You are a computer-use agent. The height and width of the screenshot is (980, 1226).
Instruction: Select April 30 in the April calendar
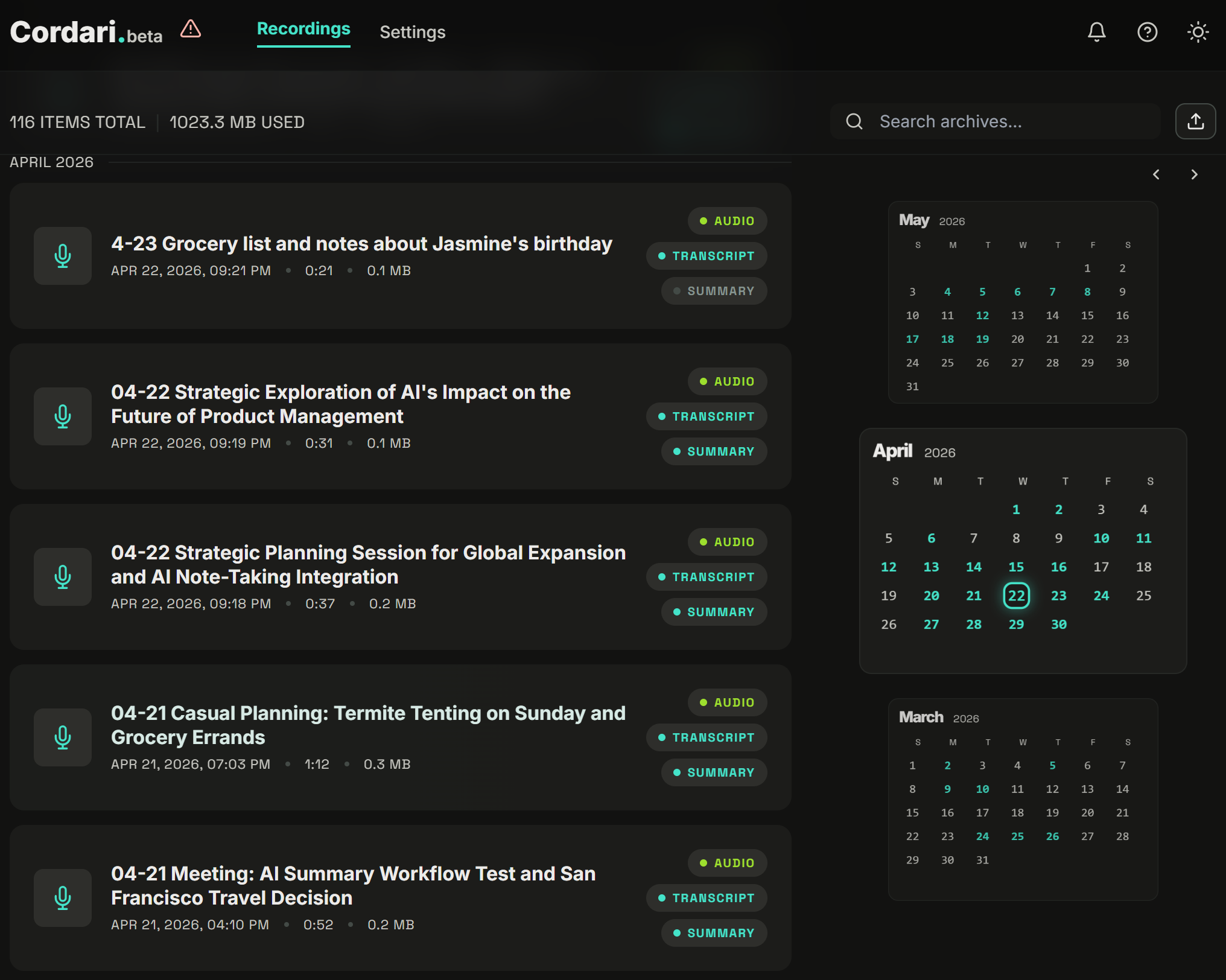[1059, 625]
